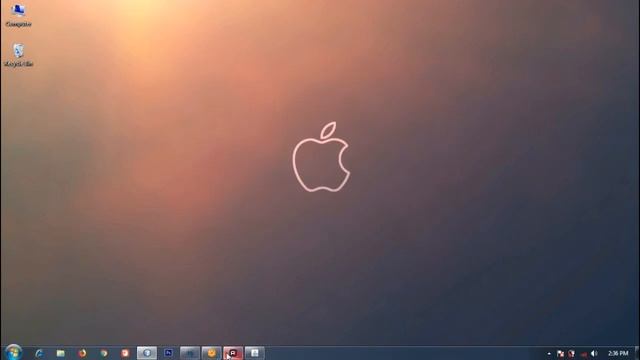The height and width of the screenshot is (360, 640).
Task: Open the Action Center flag icon
Action: pos(560,353)
